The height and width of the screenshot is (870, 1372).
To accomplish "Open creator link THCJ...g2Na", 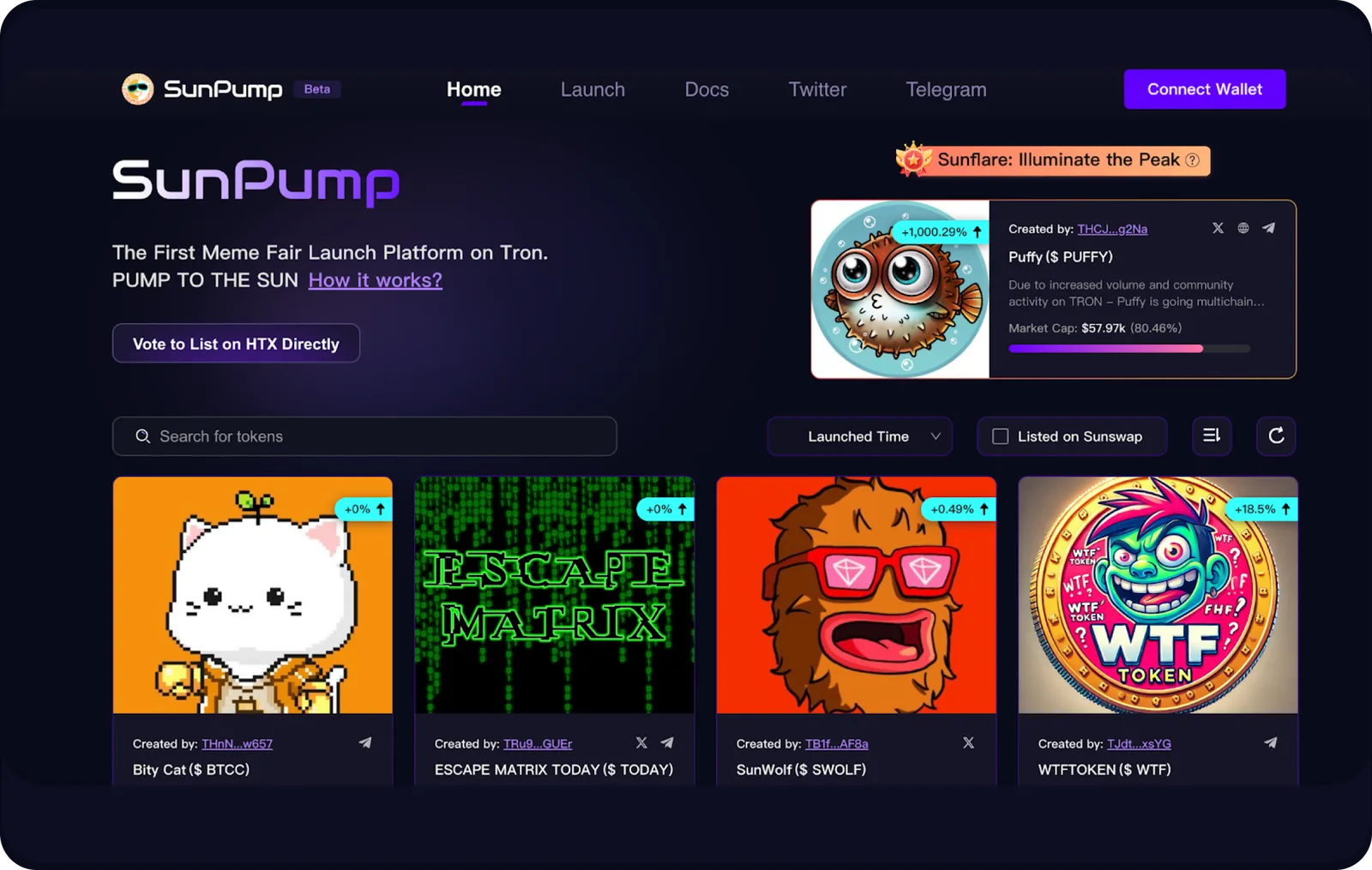I will 1112,229.
